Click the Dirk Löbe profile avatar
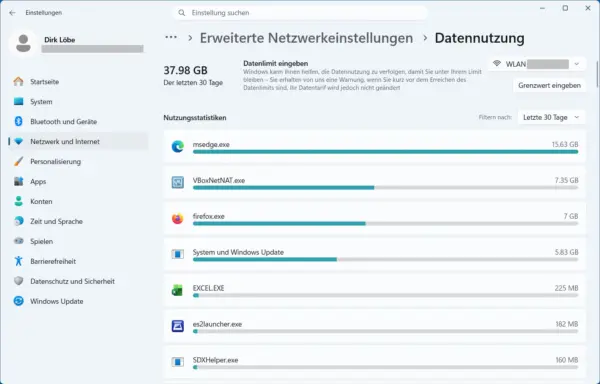 click(x=23, y=43)
